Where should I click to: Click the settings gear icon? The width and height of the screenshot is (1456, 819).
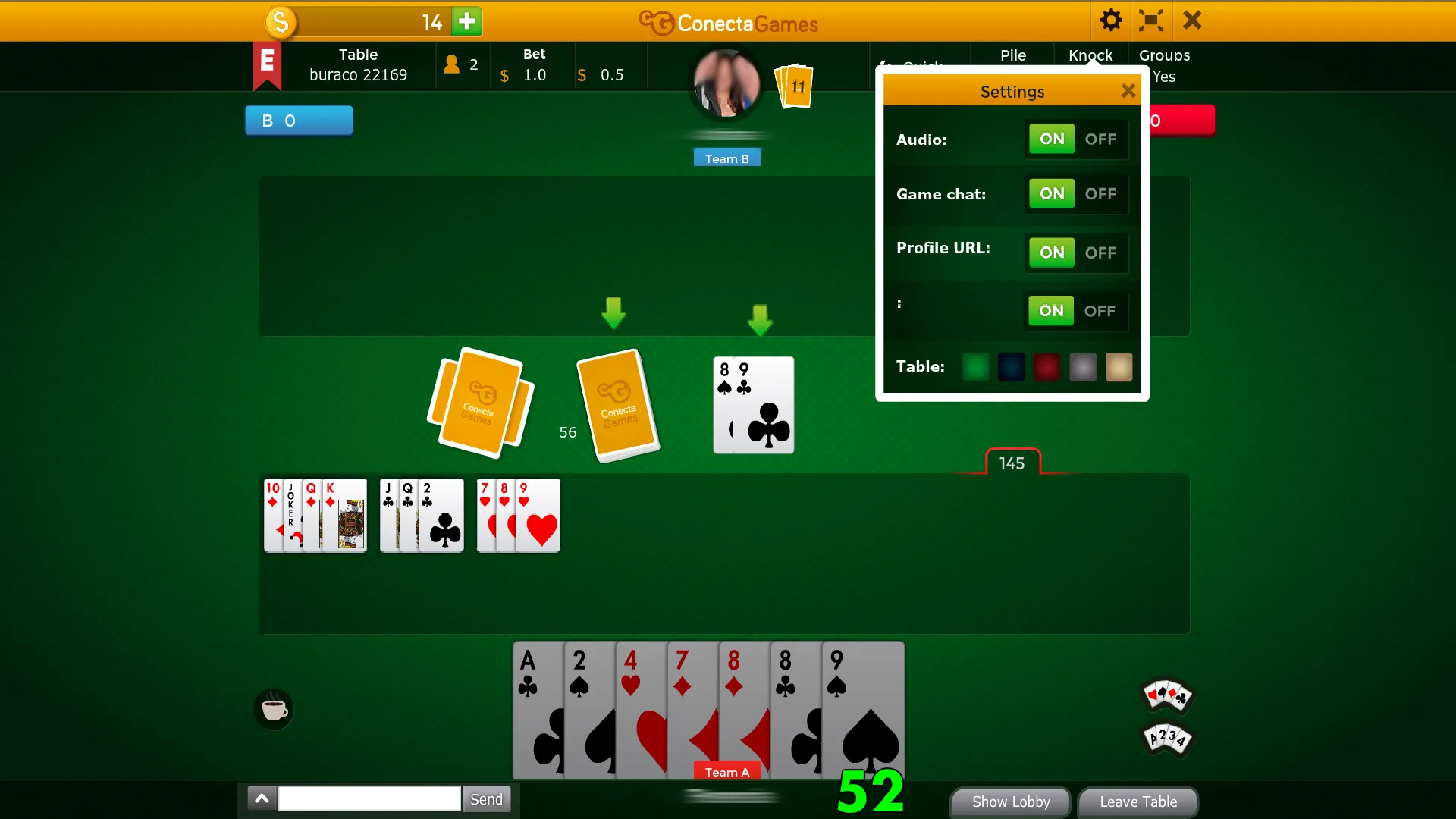point(1110,20)
